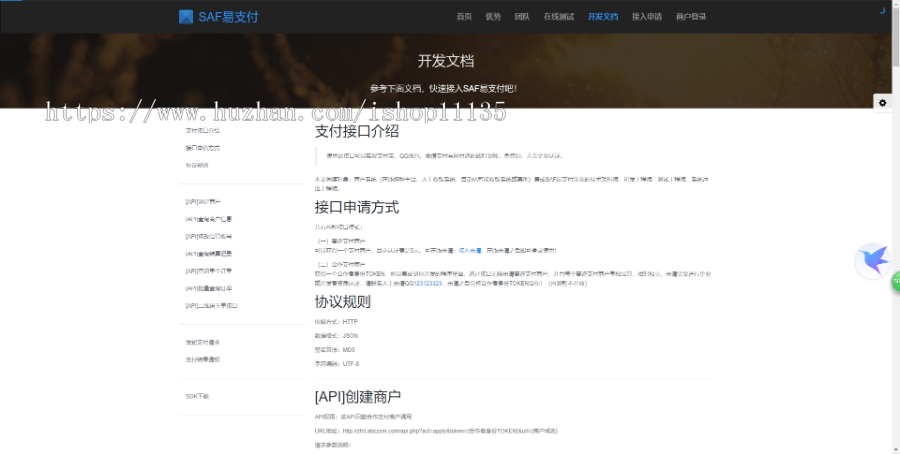
Task: Click the blue QQ number 123123323 link
Action: pos(428,284)
